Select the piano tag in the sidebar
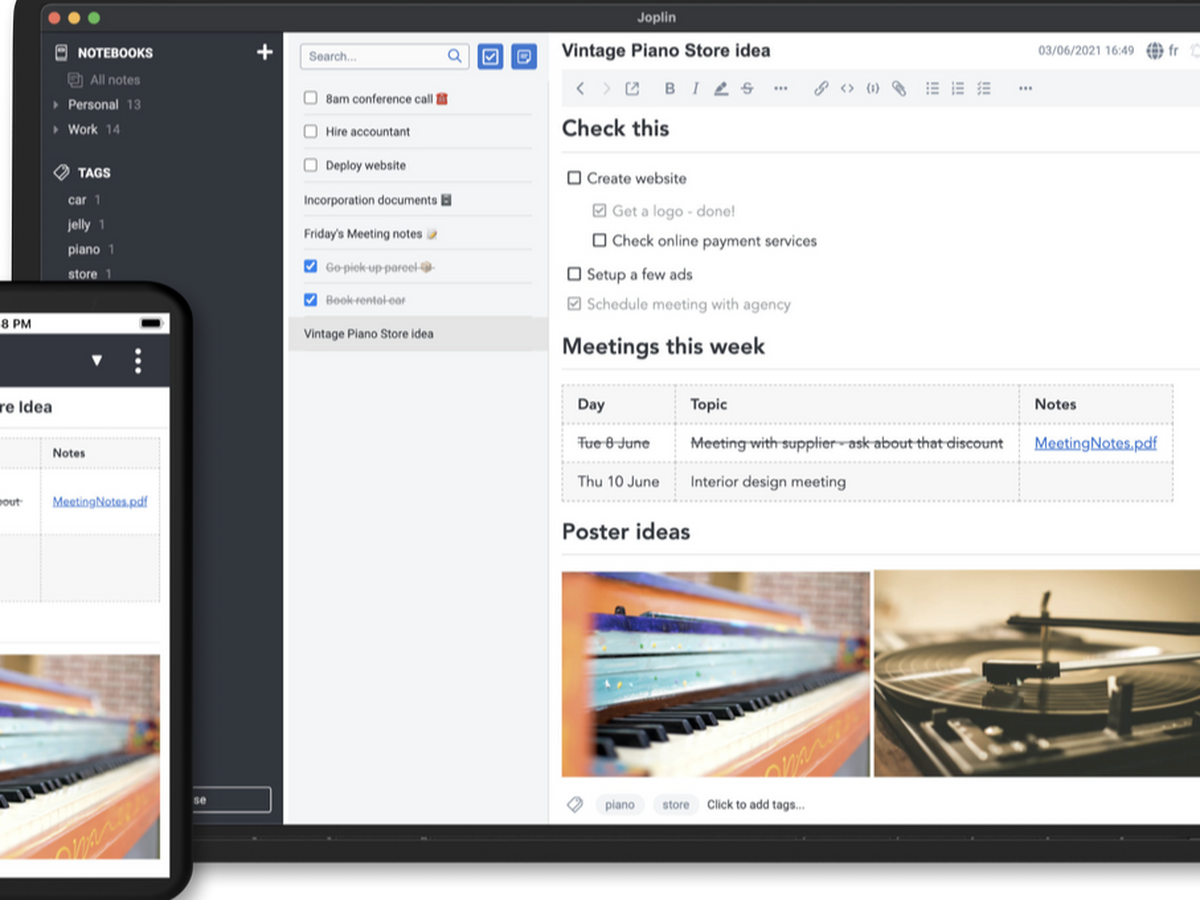Screen dimensions: 1200x900 [84, 250]
